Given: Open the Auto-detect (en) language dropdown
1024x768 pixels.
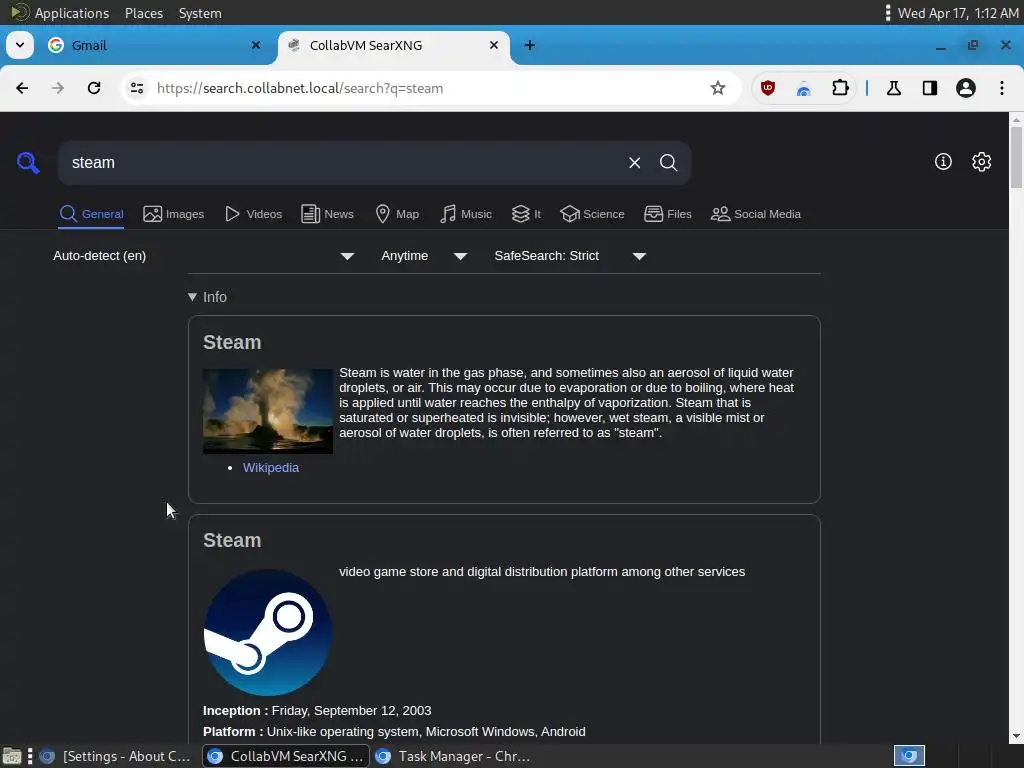Looking at the screenshot, I should [204, 256].
